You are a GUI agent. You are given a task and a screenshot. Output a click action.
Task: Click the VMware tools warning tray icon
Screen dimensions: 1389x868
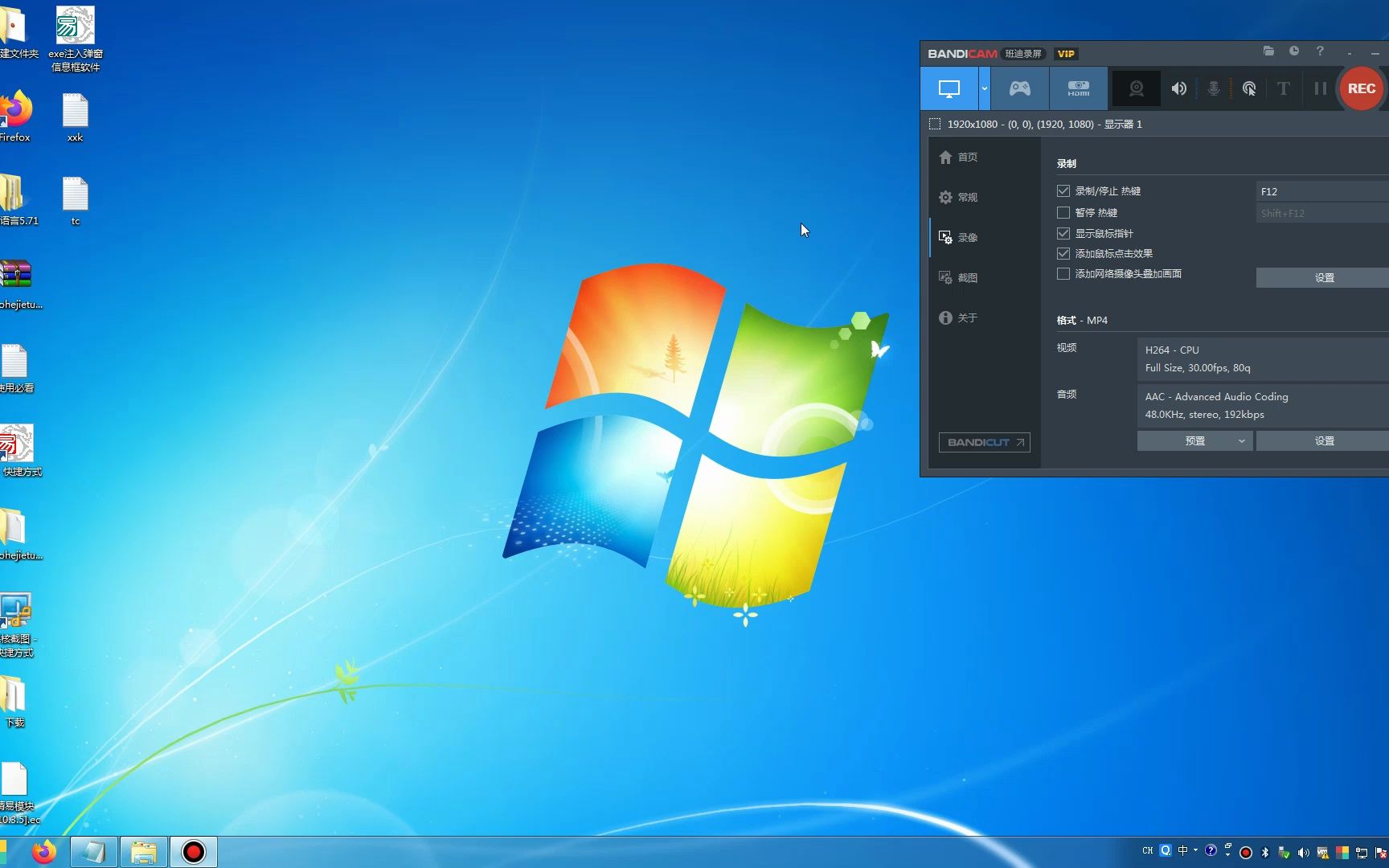tap(1323, 853)
